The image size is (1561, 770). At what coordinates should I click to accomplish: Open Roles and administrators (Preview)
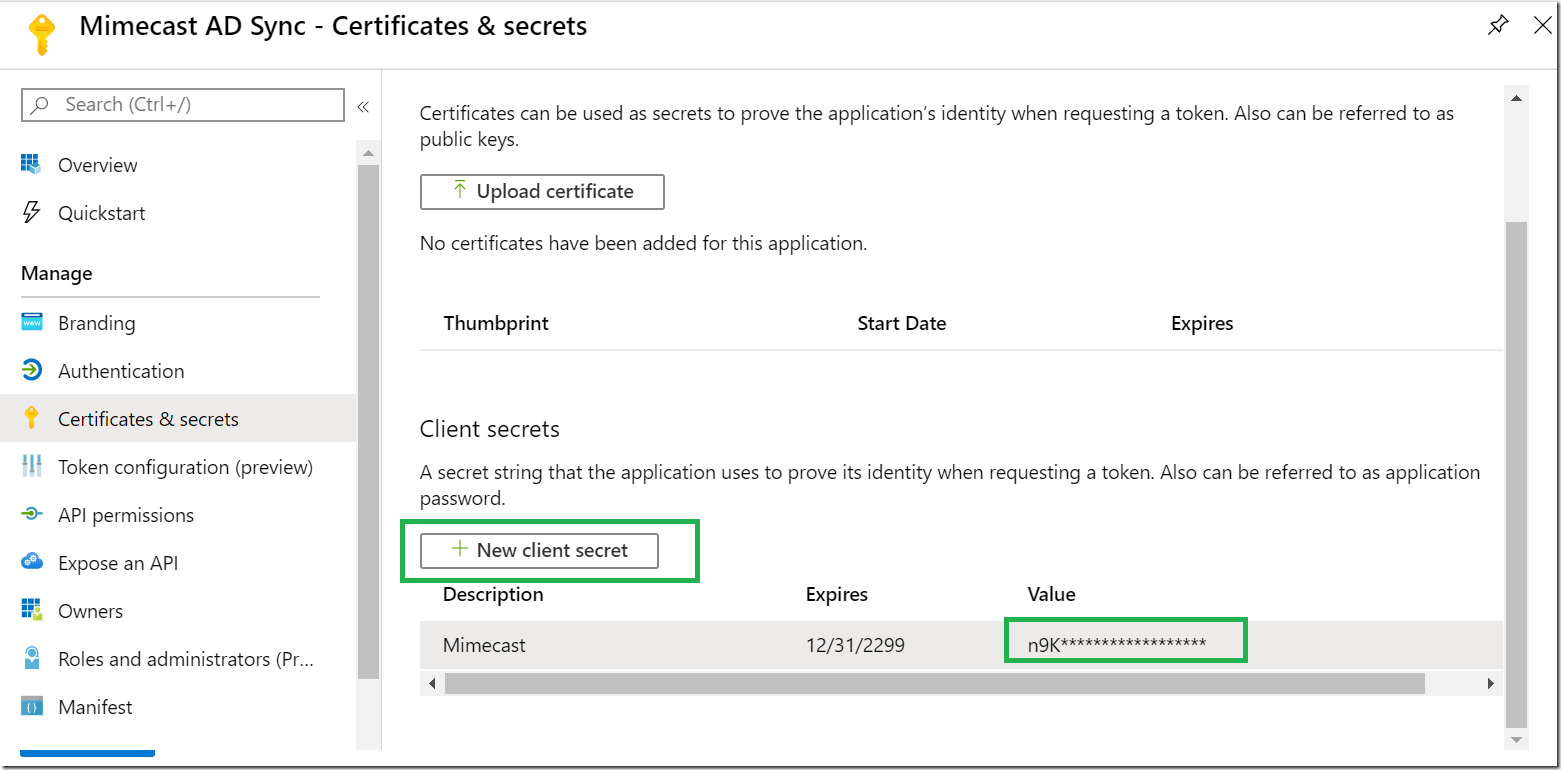[x=186, y=659]
